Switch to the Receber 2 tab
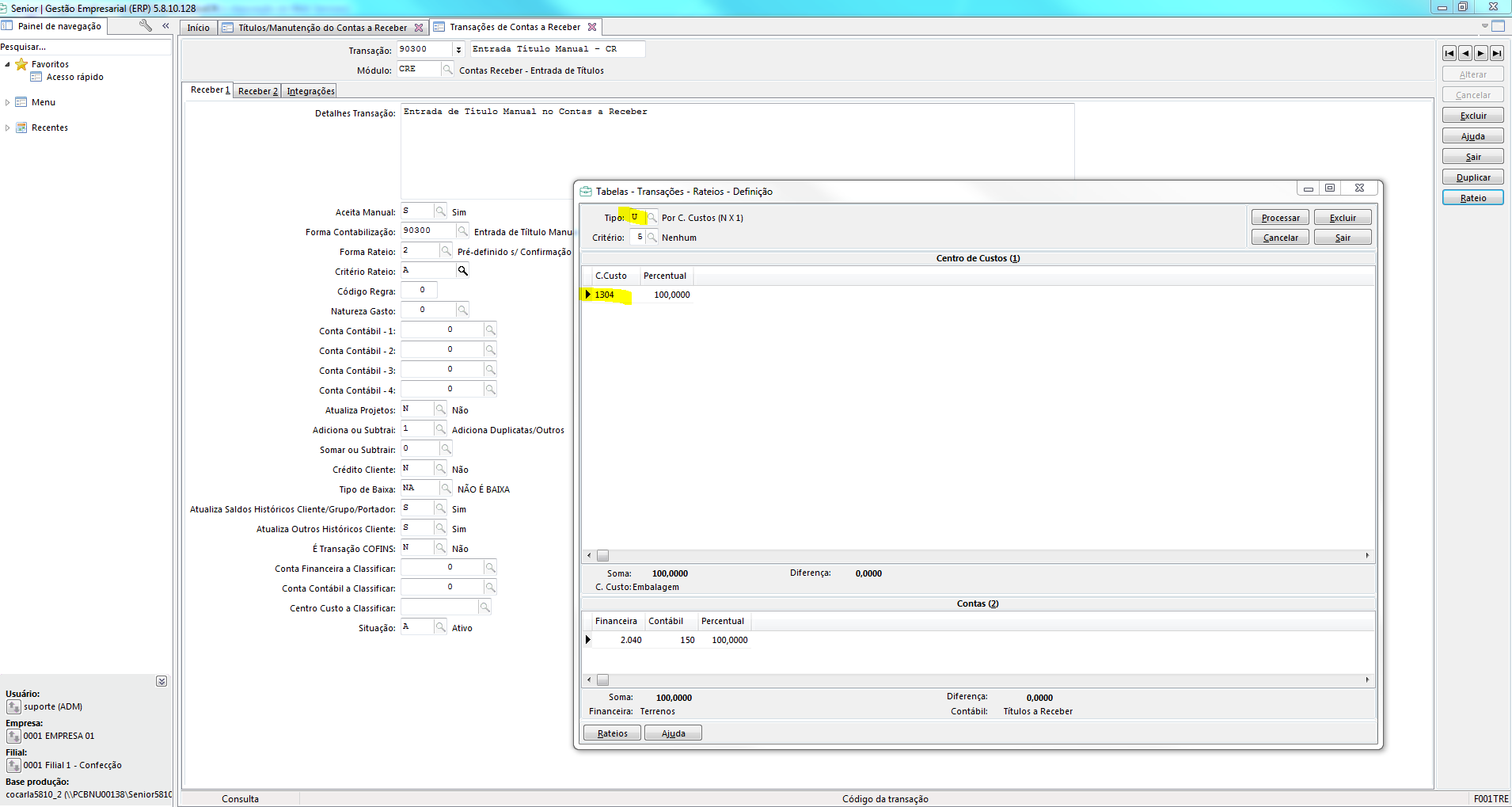The height and width of the screenshot is (807, 1512). click(258, 91)
